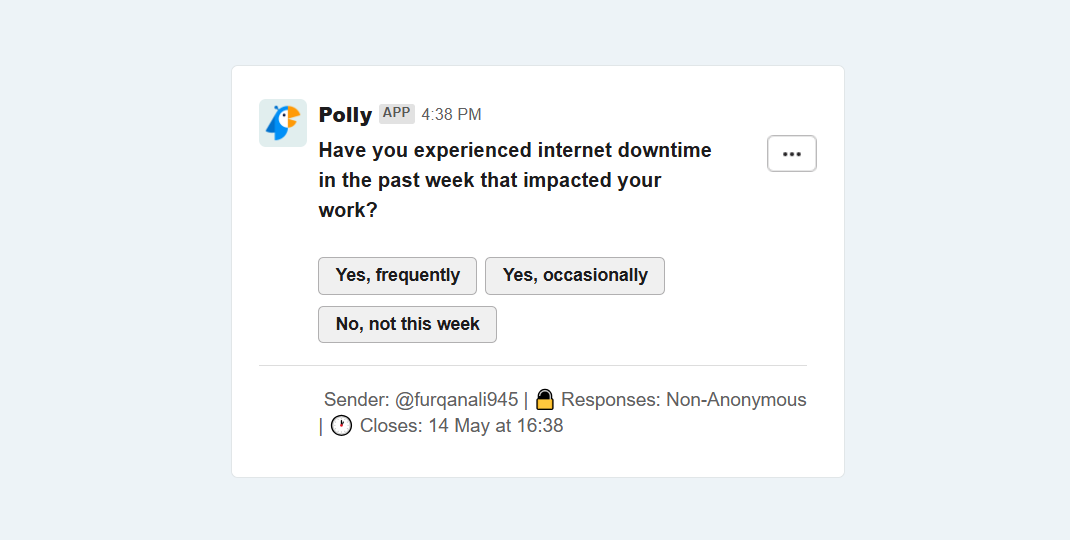Select "No, not this week" answer
1070x540 pixels.
(x=407, y=324)
